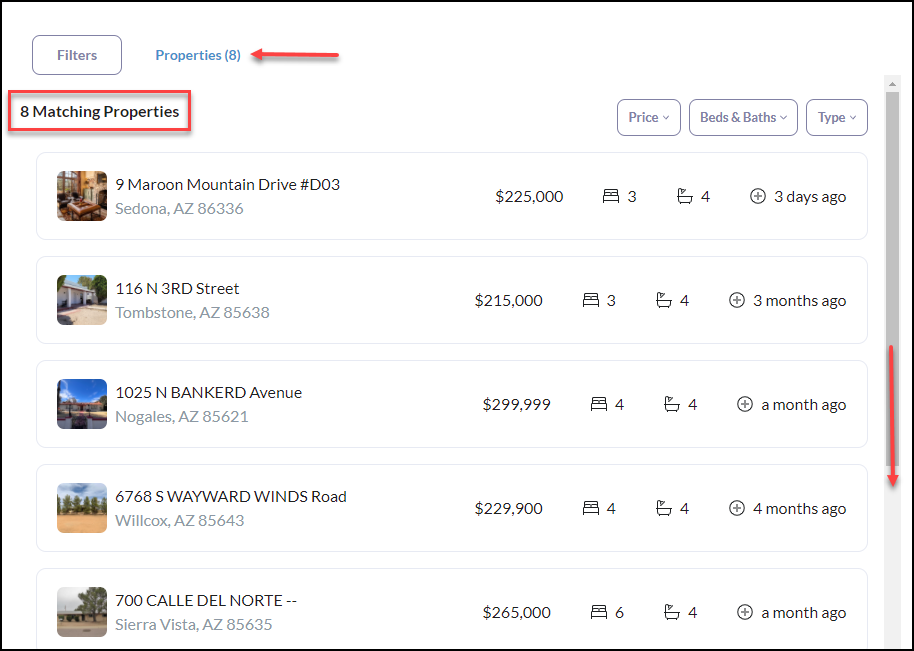Expand the Beds & Baths dropdown
914x651 pixels.
742,118
